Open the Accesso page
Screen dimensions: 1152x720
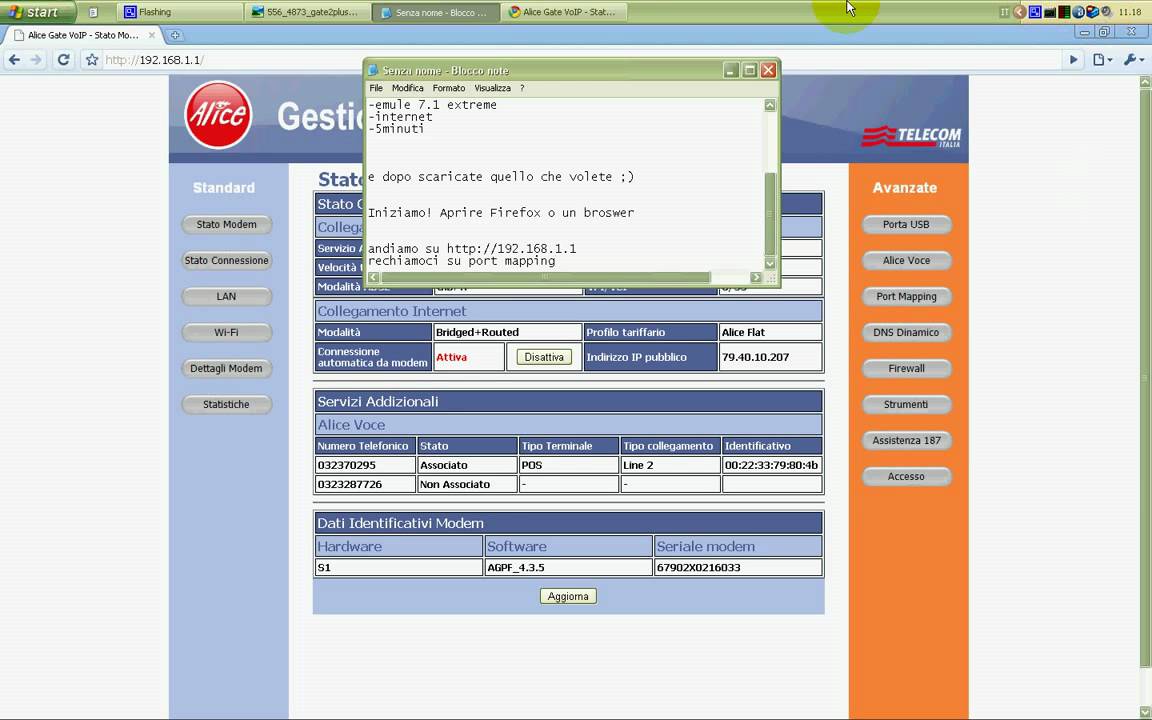[x=906, y=476]
